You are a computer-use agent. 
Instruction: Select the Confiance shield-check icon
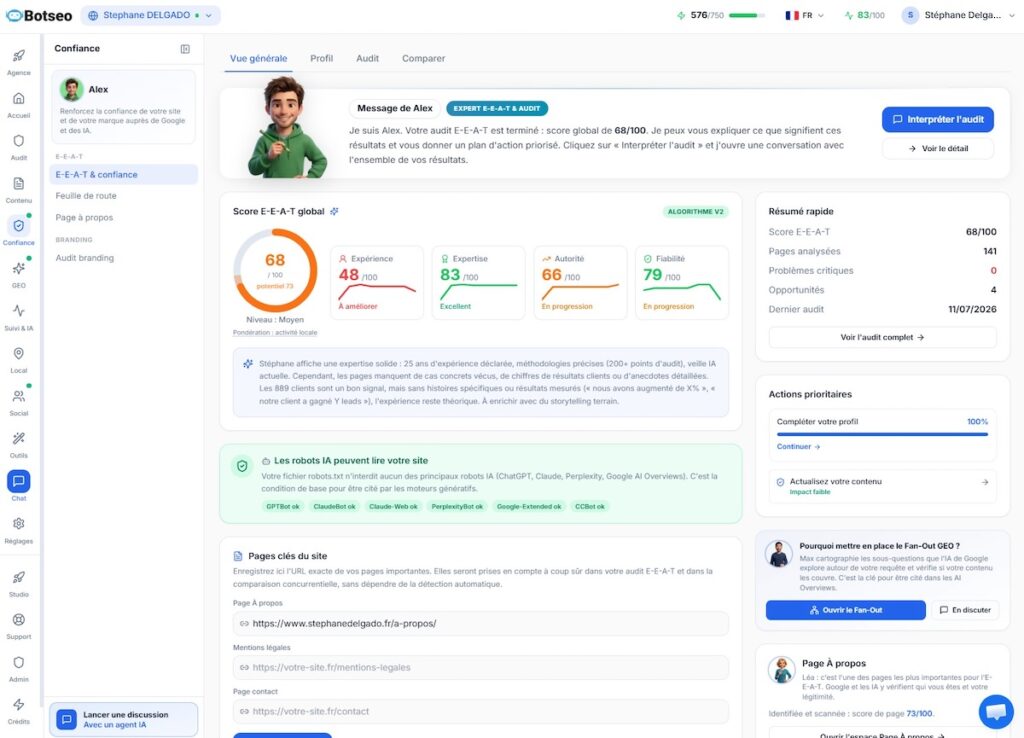pos(19,226)
